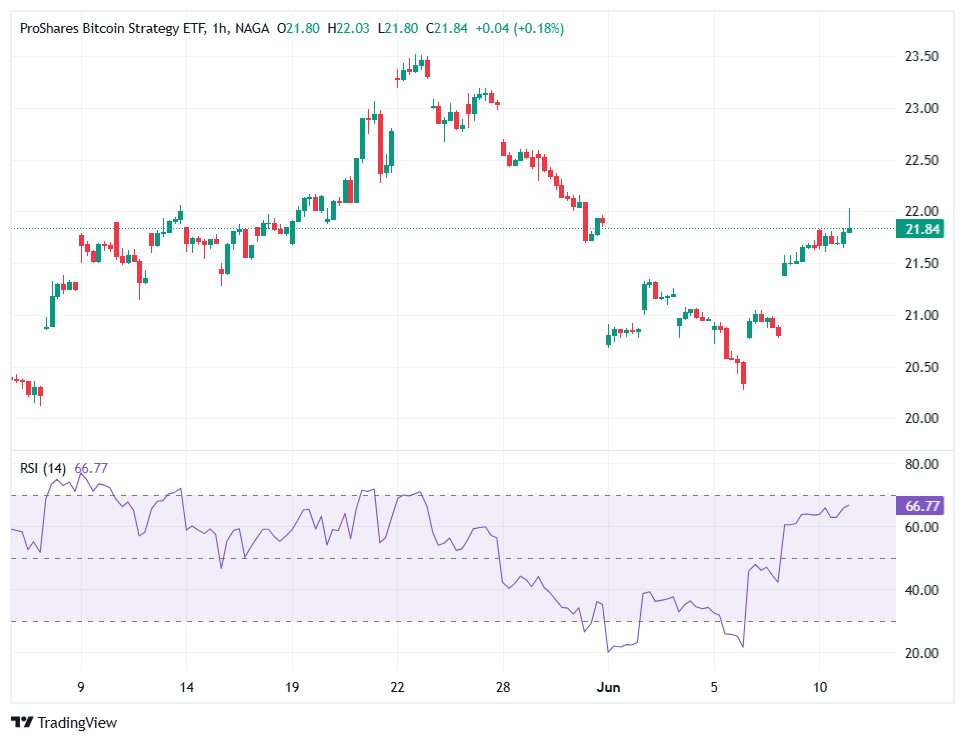965x742 pixels.
Task: Click the green 21.84 current price tag
Action: (x=924, y=230)
